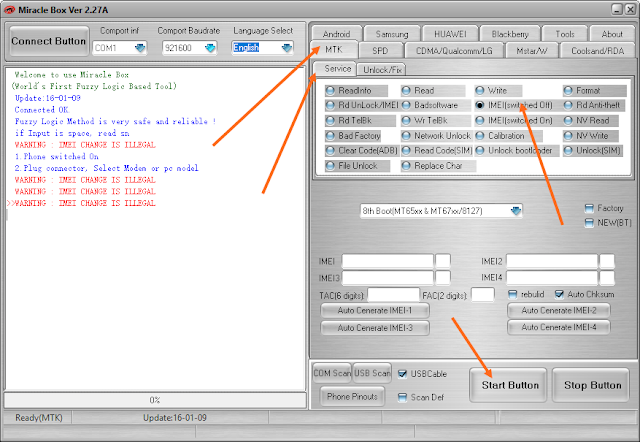The image size is (640, 442).
Task: Click the 0% progress bar
Action: (x=155, y=400)
